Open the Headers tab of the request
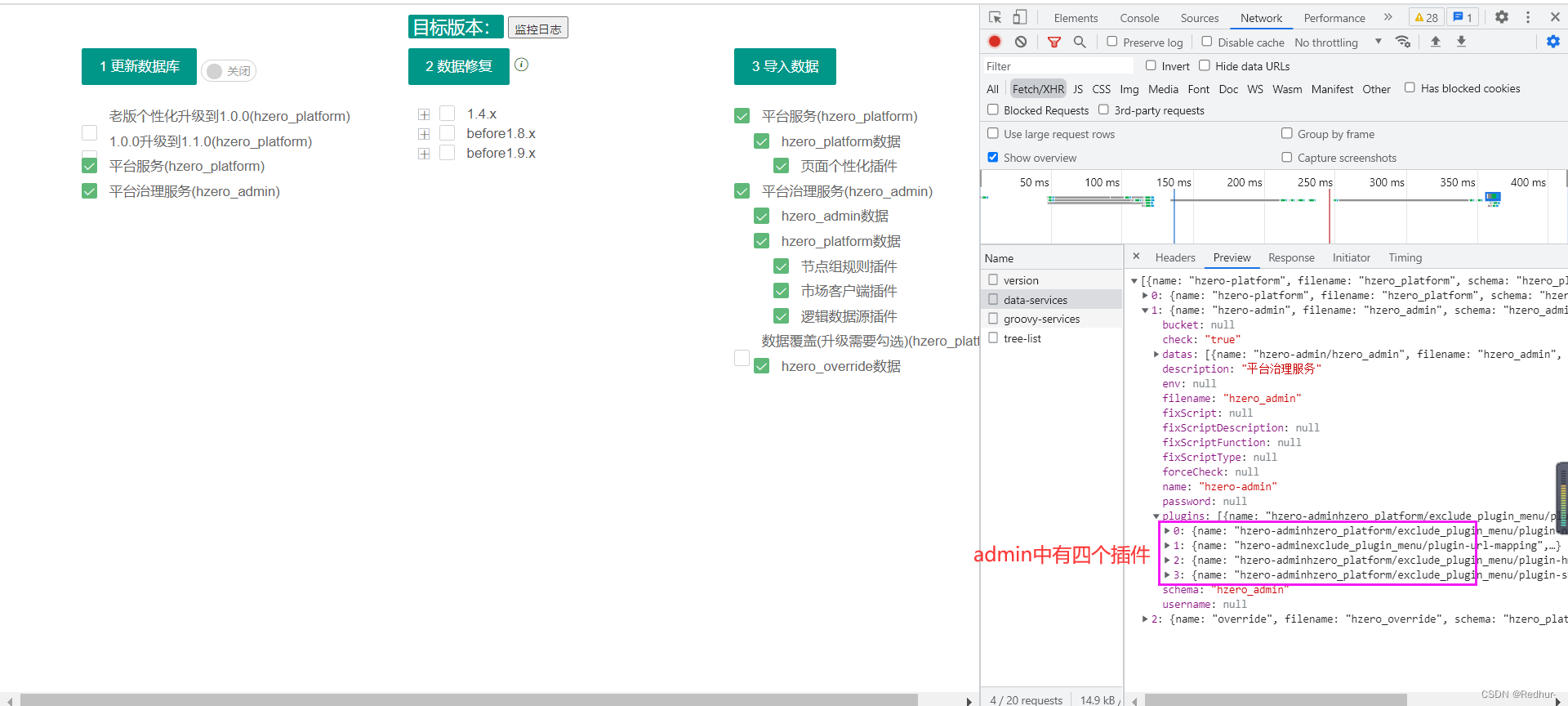Screen dimensions: 1568x706 pos(1175,257)
